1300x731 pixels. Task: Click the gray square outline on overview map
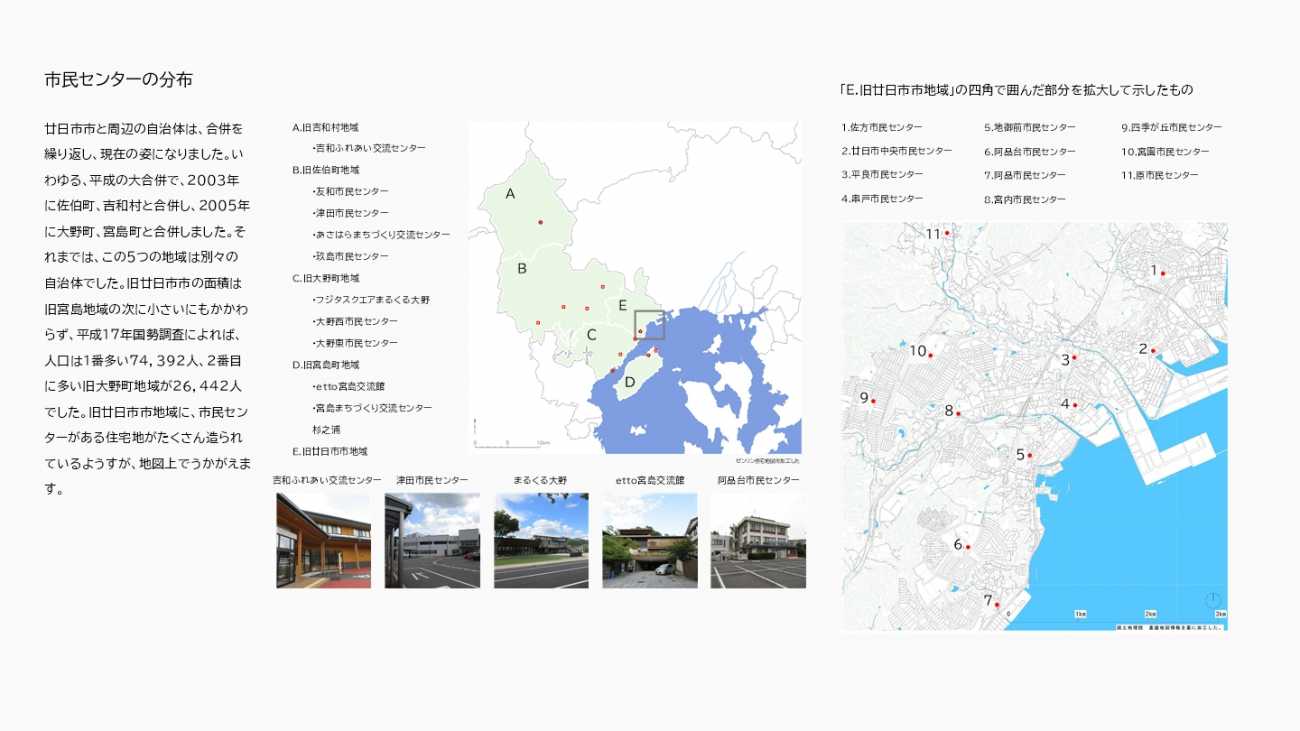pos(649,325)
